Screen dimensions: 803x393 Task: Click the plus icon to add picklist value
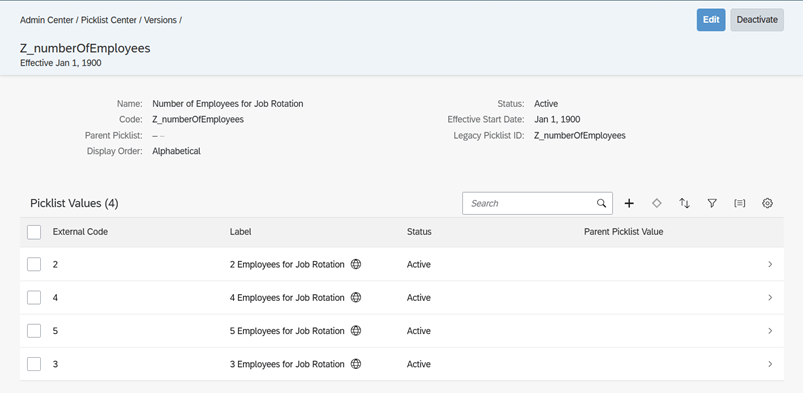[629, 203]
